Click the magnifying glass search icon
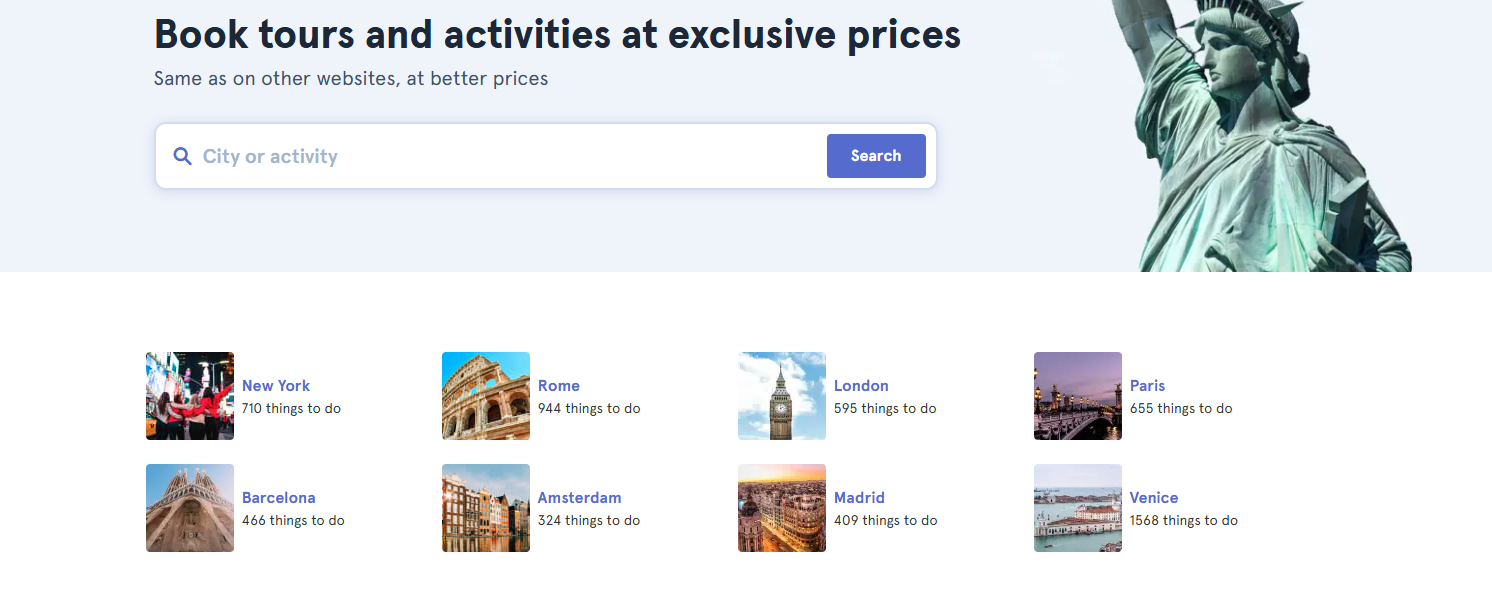This screenshot has width=1492, height=592. pos(182,156)
